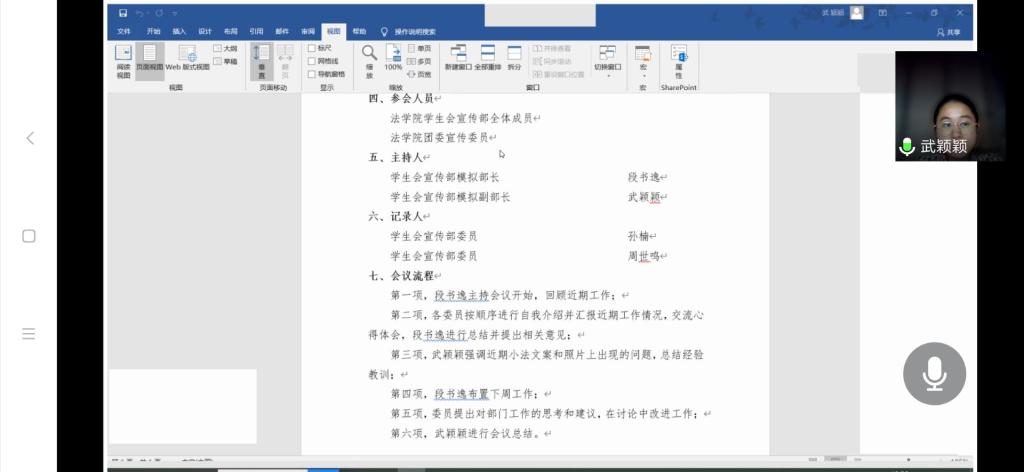
Task: Tap the round microphone button
Action: point(934,374)
